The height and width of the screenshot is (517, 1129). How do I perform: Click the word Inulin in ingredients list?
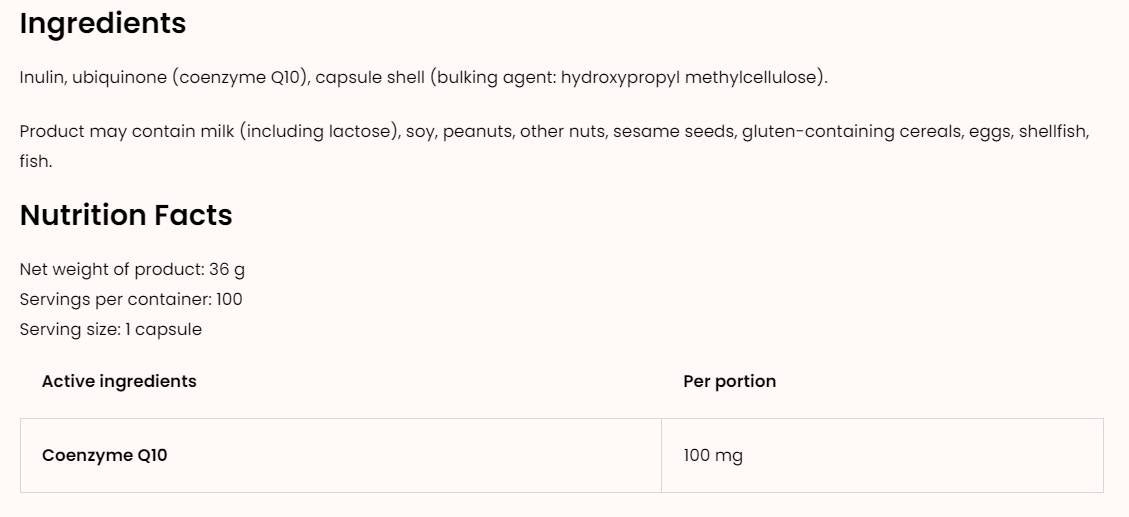coord(42,78)
